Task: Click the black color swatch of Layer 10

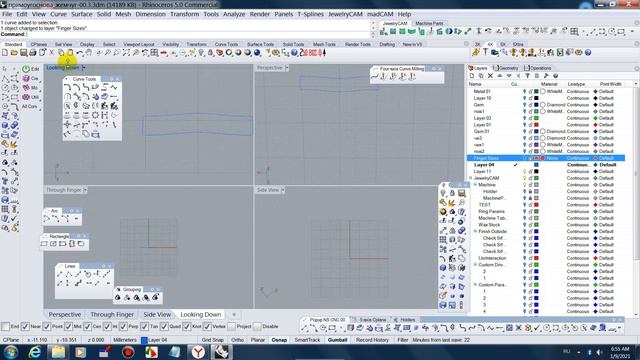Action: 536,98
